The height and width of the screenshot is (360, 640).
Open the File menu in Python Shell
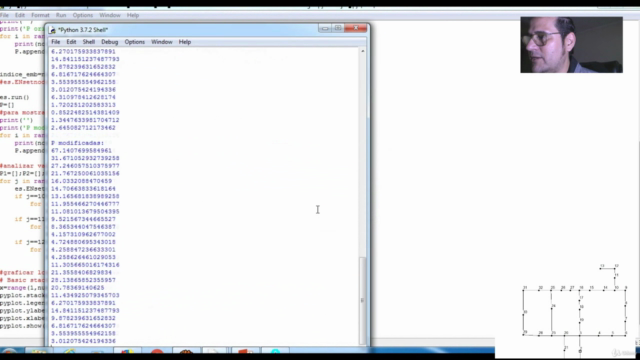[56, 42]
